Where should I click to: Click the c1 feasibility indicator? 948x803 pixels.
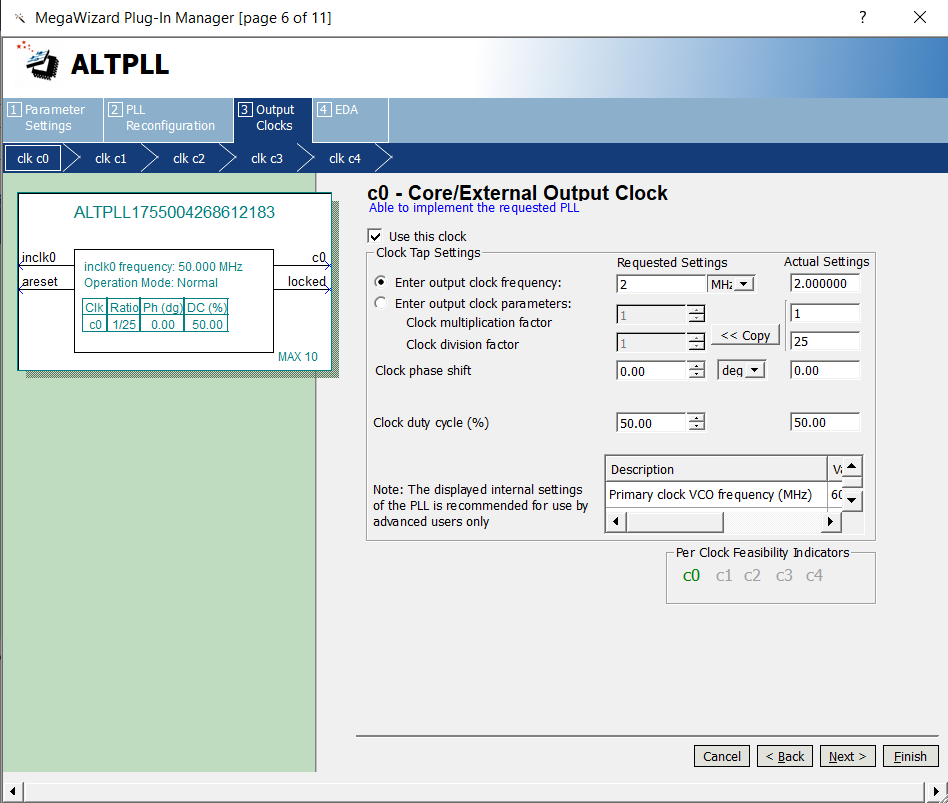coord(724,575)
